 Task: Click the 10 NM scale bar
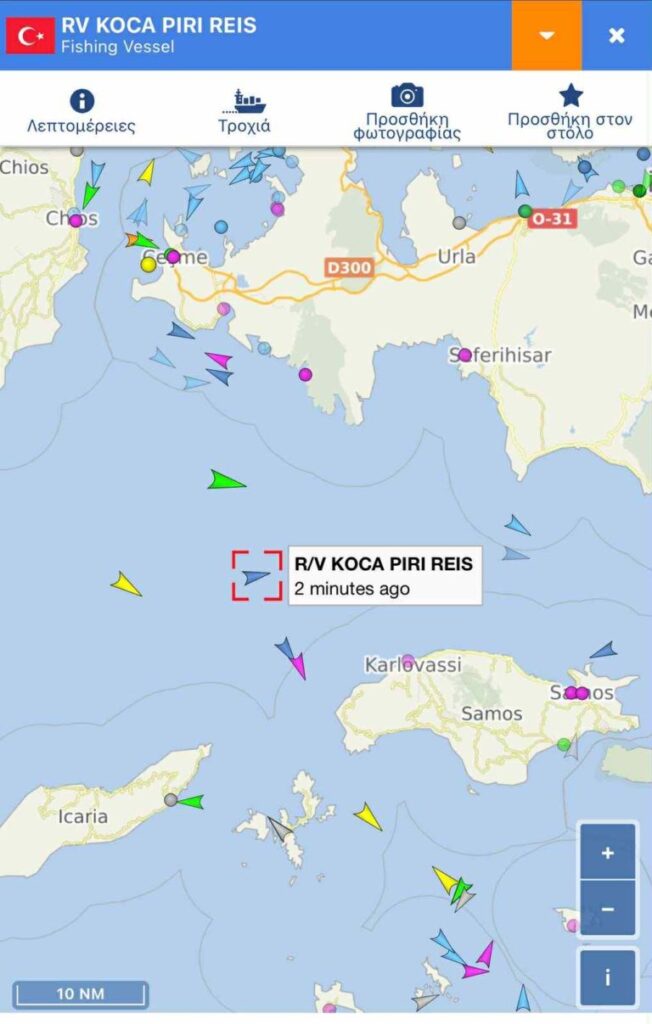[x=80, y=994]
